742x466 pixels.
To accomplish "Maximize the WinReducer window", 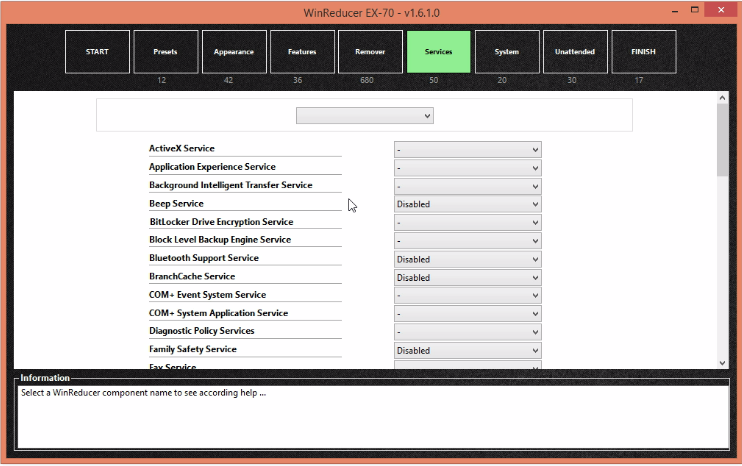I will 695,10.
